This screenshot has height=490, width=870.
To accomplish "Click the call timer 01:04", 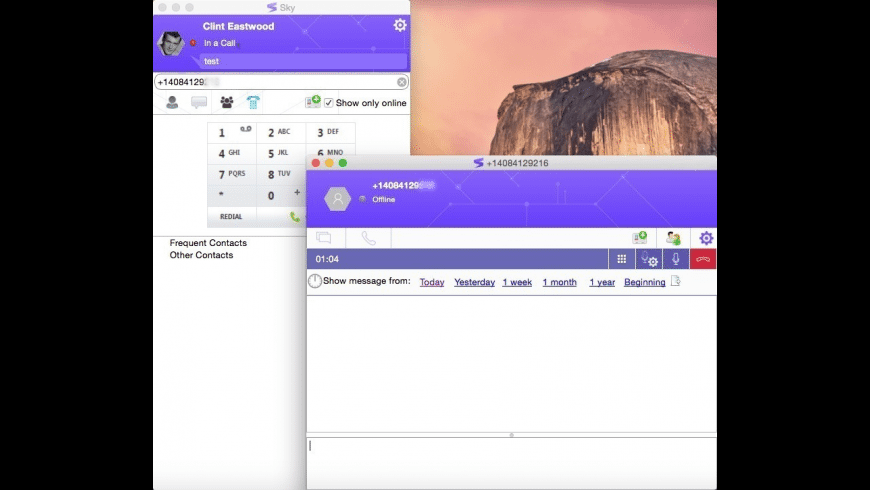I will (x=327, y=259).
